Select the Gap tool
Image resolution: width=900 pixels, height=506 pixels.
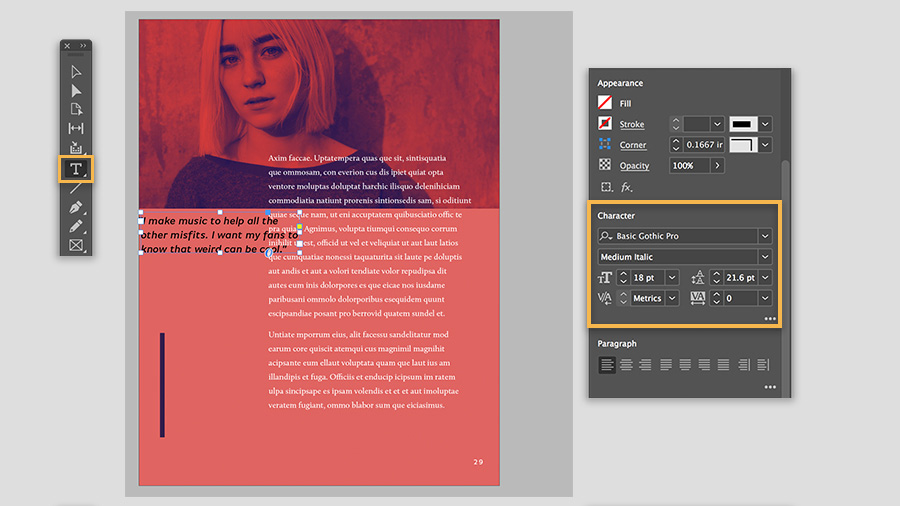pyautogui.click(x=76, y=128)
